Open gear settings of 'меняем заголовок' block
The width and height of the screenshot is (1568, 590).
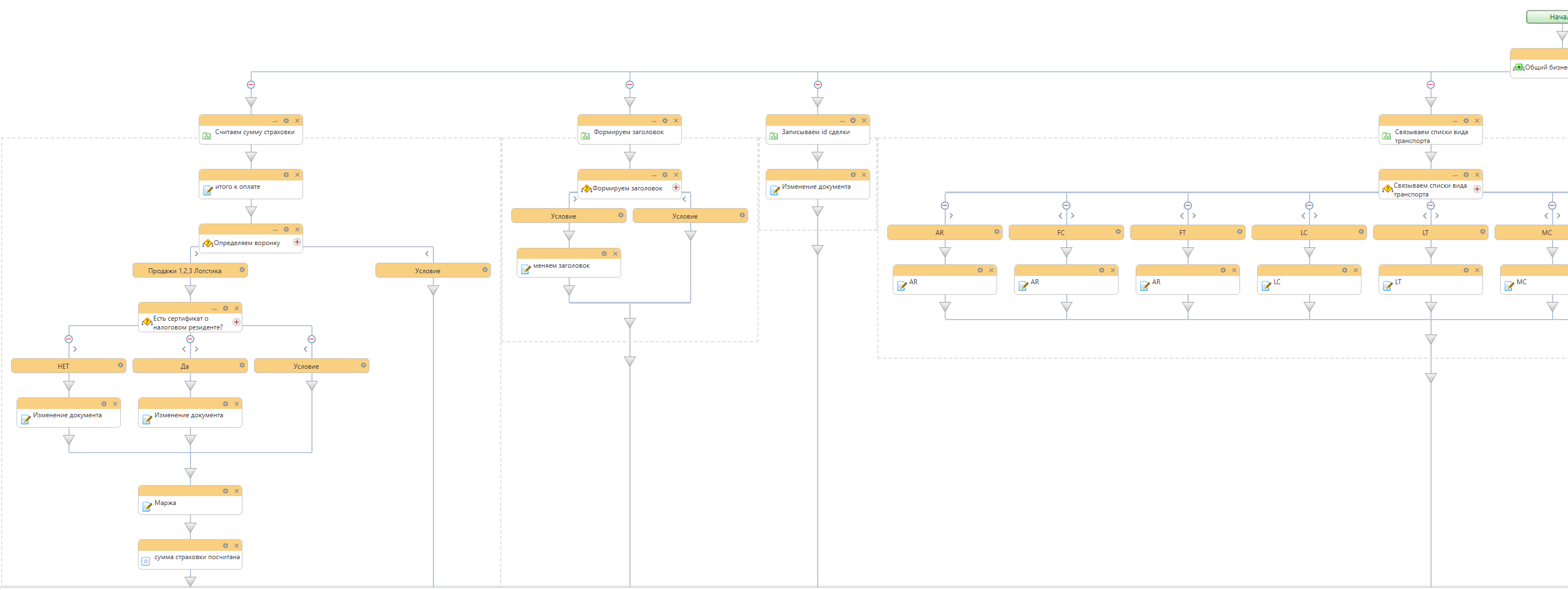(604, 254)
